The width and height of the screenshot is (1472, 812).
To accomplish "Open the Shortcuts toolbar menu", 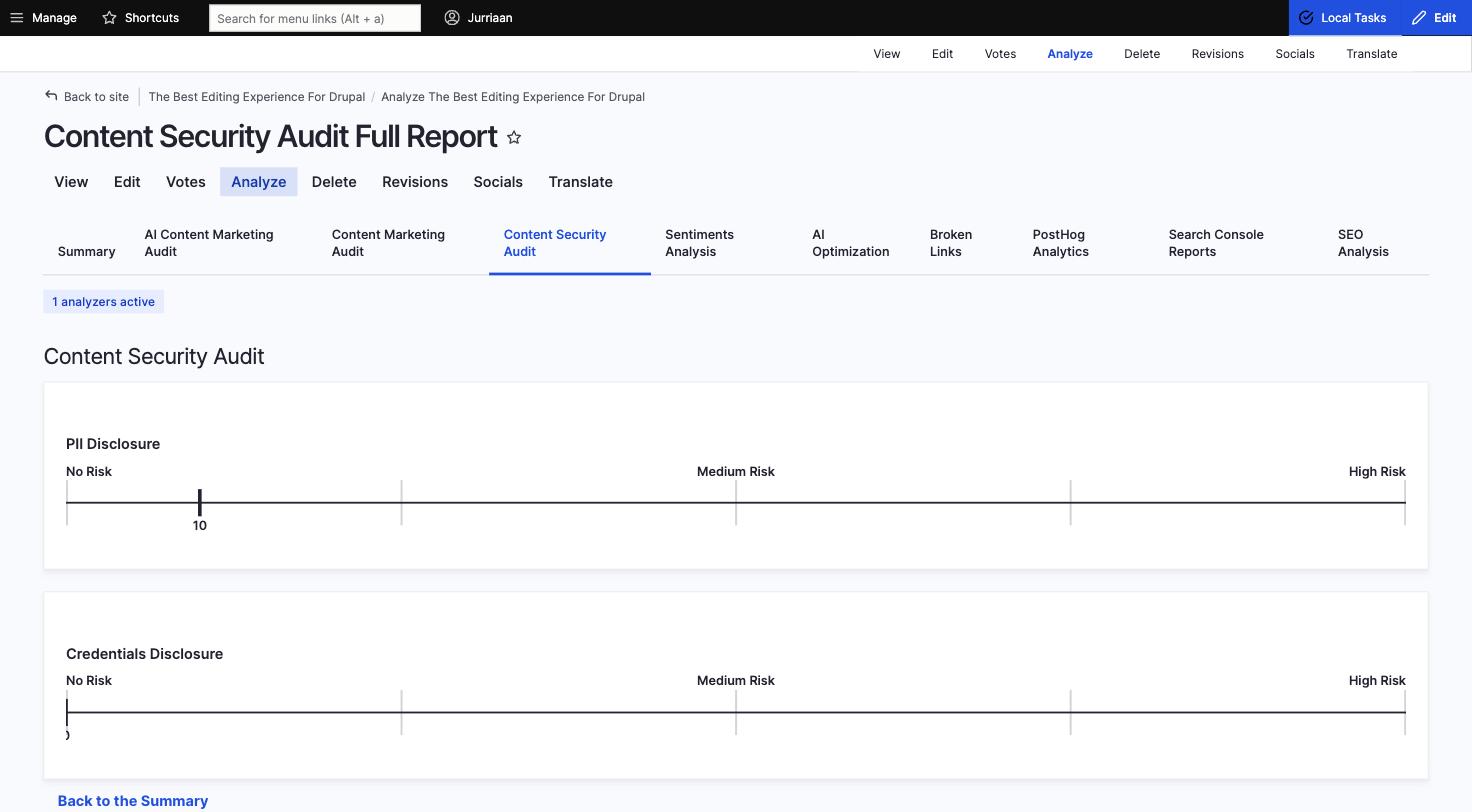I will (141, 18).
